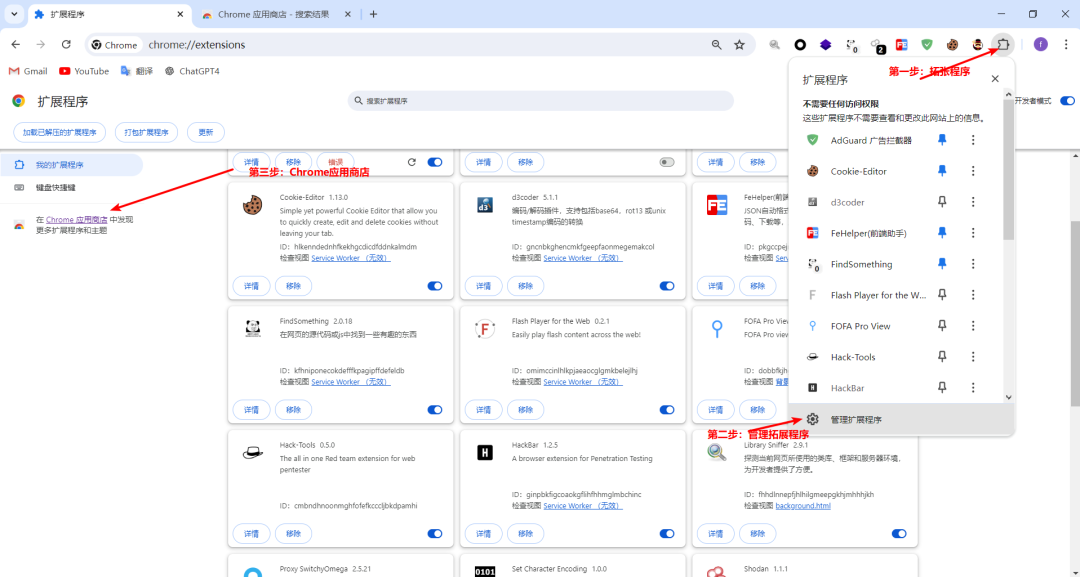Viewport: 1080px width, 577px height.
Task: Open more options for HackBar in popup
Action: [x=973, y=388]
